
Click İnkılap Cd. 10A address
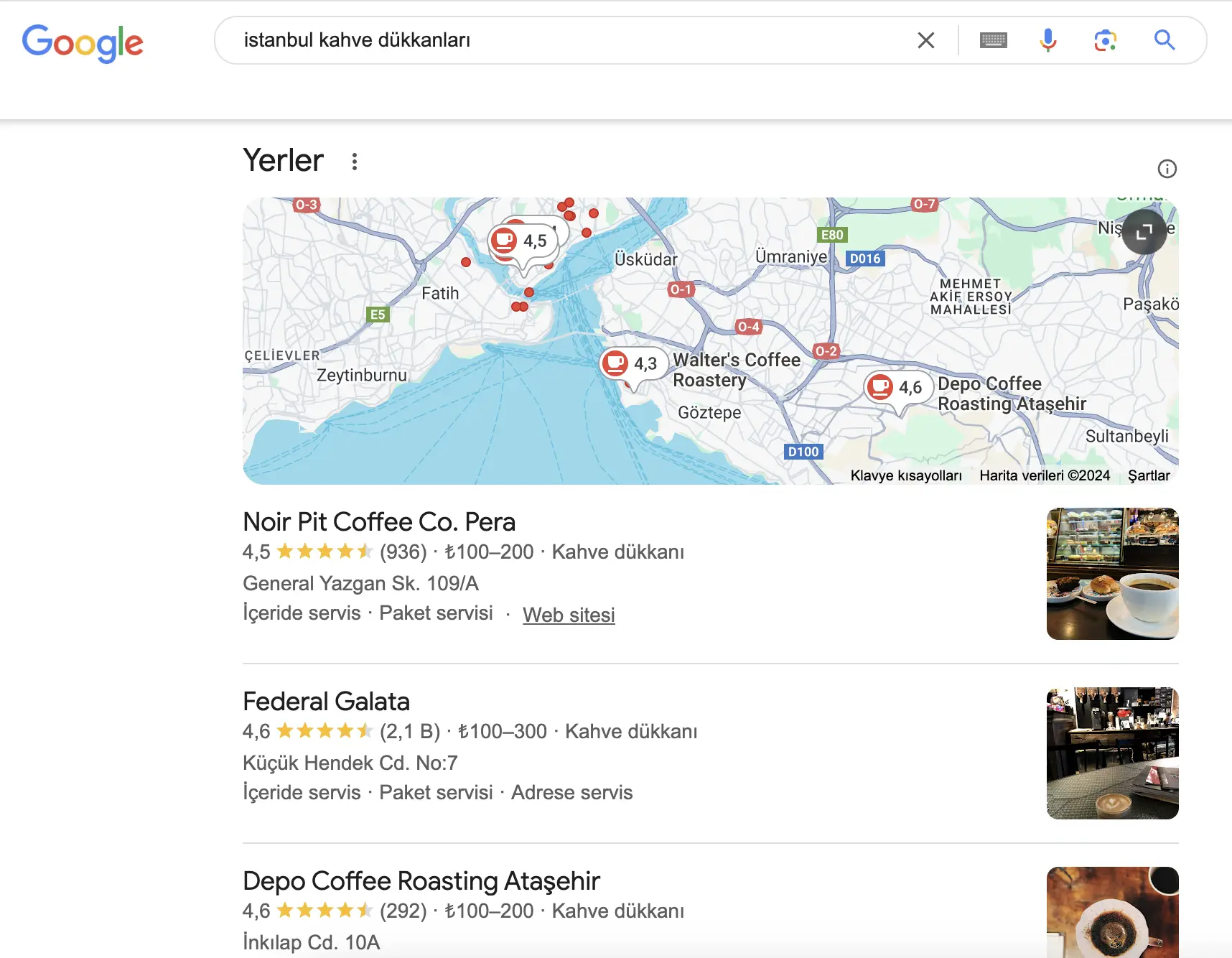click(311, 942)
